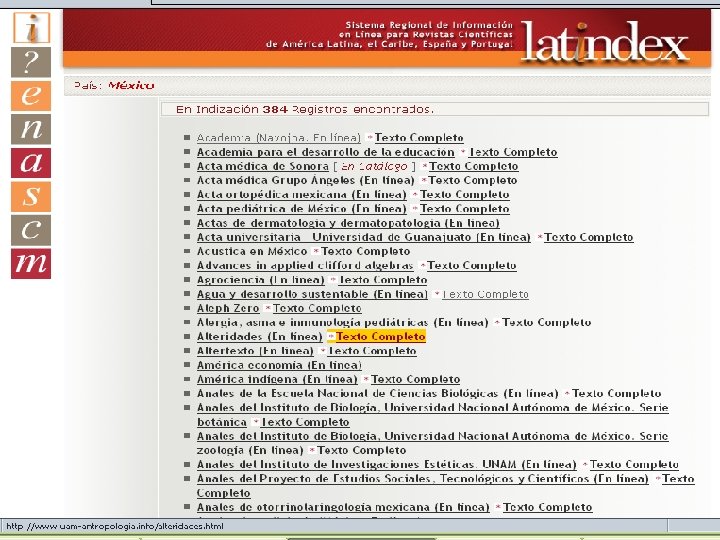Open Texto Completo for Acta universitaria
The width and height of the screenshot is (720, 540).
click(589, 237)
